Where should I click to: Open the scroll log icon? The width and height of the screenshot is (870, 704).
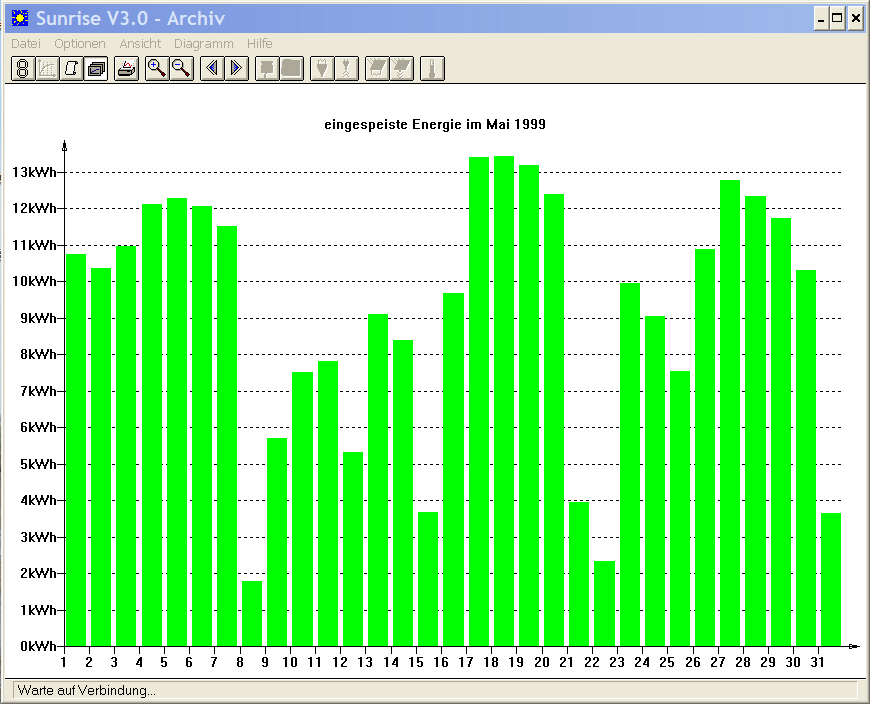click(x=72, y=69)
